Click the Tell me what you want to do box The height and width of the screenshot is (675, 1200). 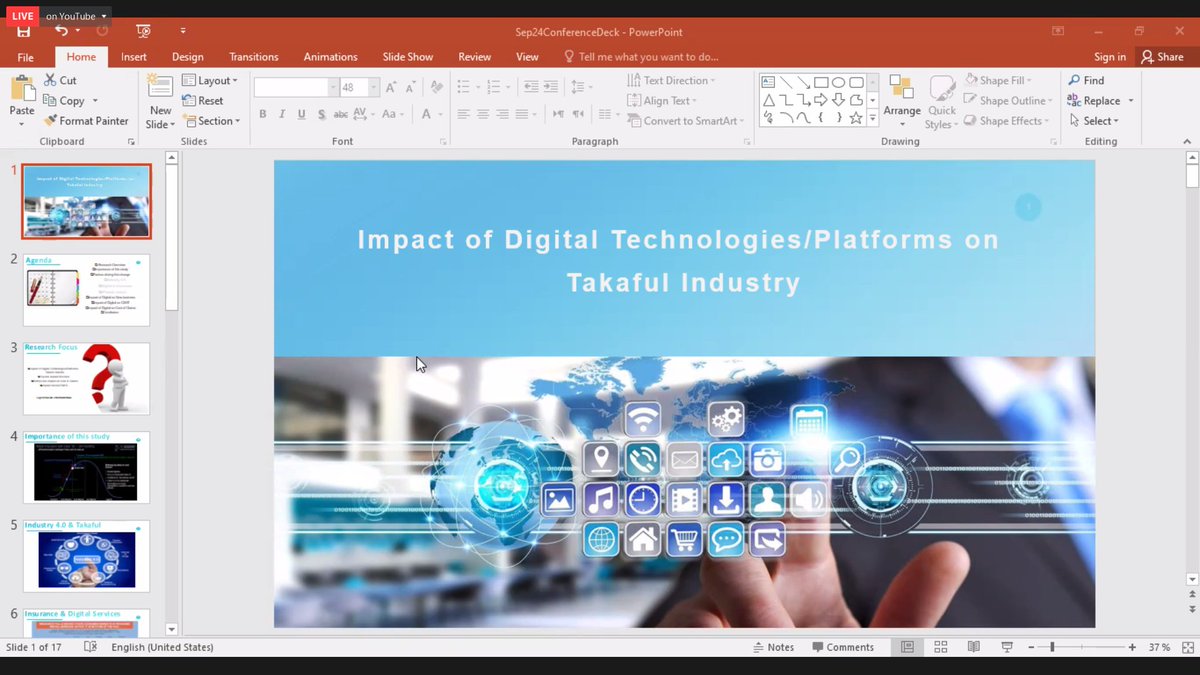[641, 57]
